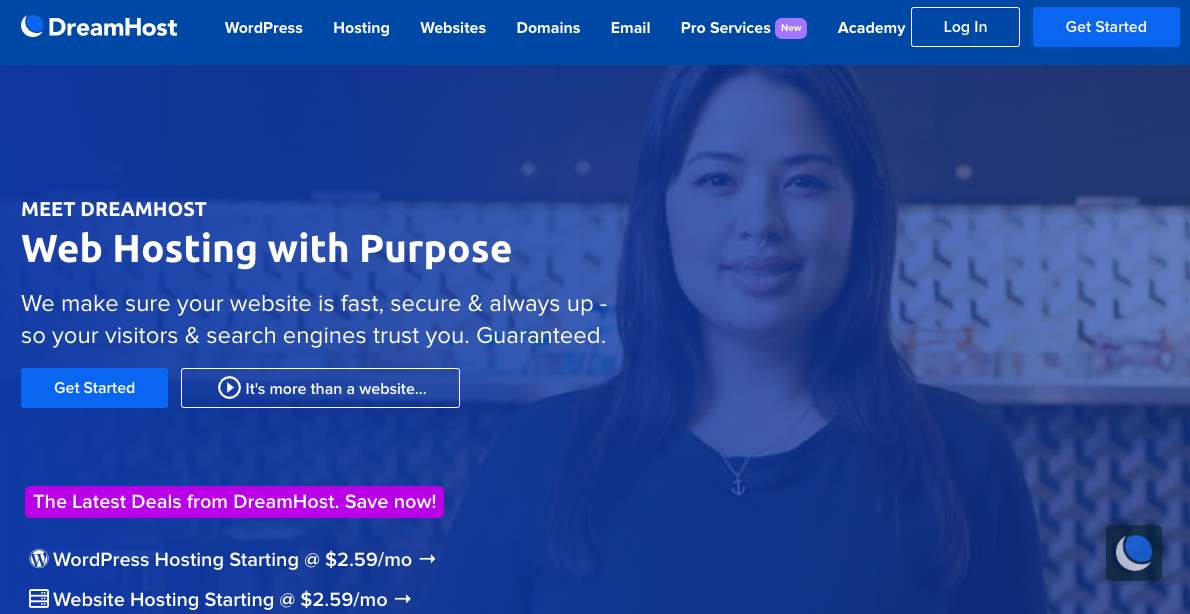The width and height of the screenshot is (1190, 614).
Task: Open WordPress Hosting Starting at $2.59 link
Action: [x=232, y=559]
